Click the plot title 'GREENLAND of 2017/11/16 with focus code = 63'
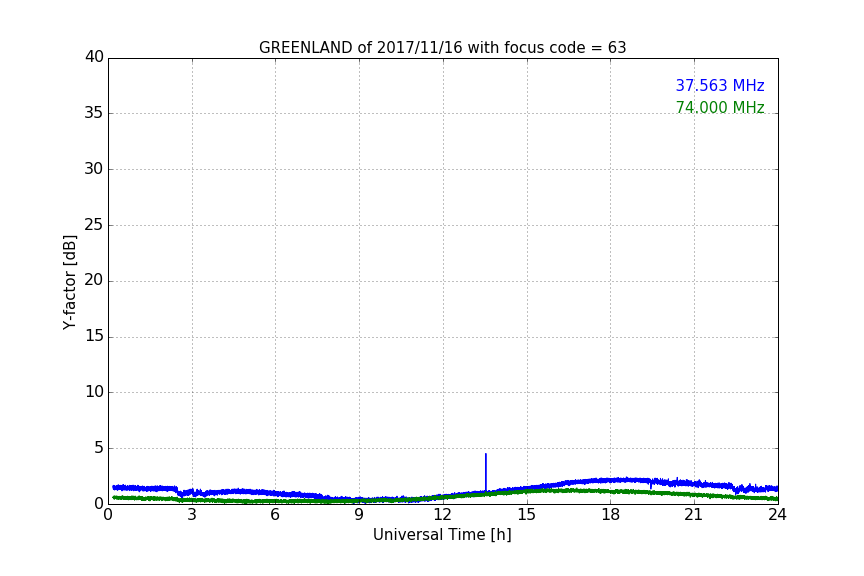 coord(442,48)
